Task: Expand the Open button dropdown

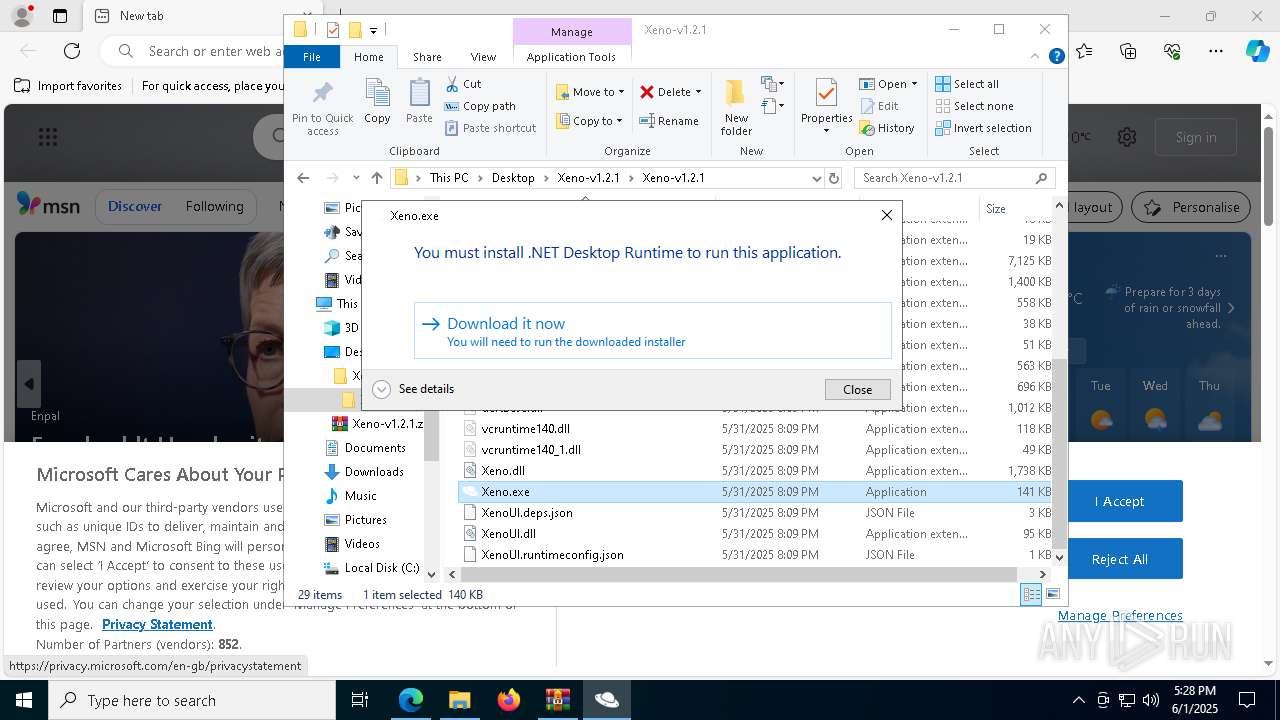Action: point(914,84)
